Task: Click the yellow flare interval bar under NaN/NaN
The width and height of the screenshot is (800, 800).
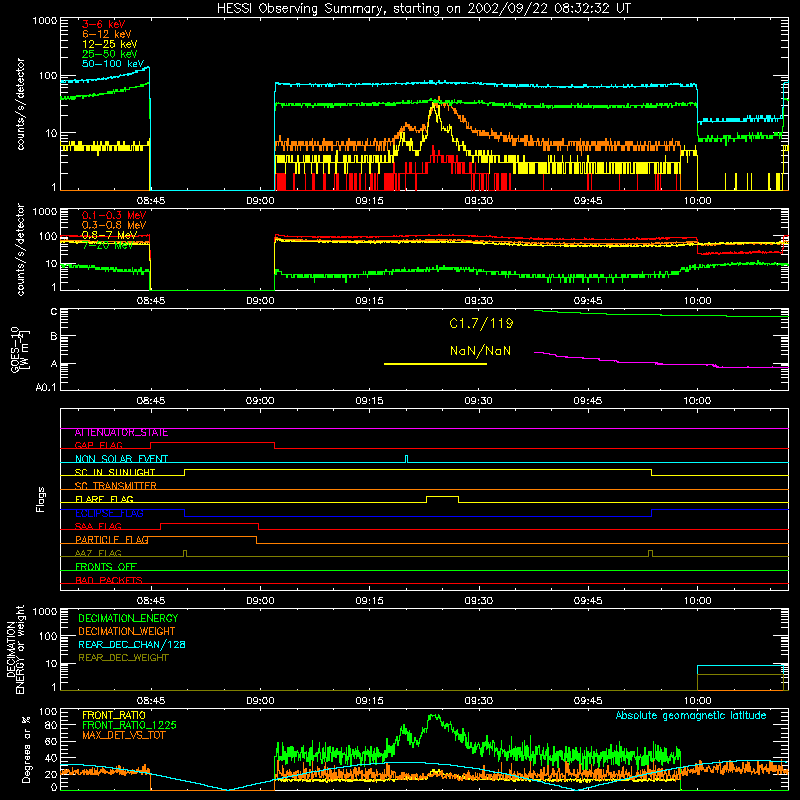Action: point(435,364)
